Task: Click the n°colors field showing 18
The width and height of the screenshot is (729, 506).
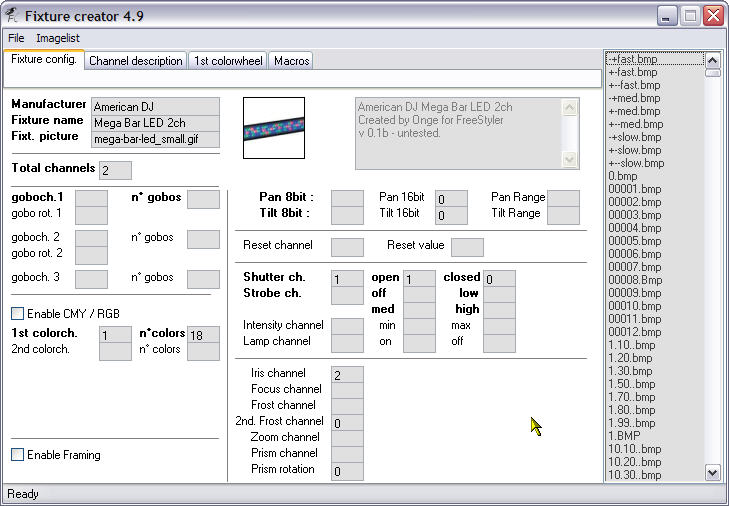Action: pos(203,335)
